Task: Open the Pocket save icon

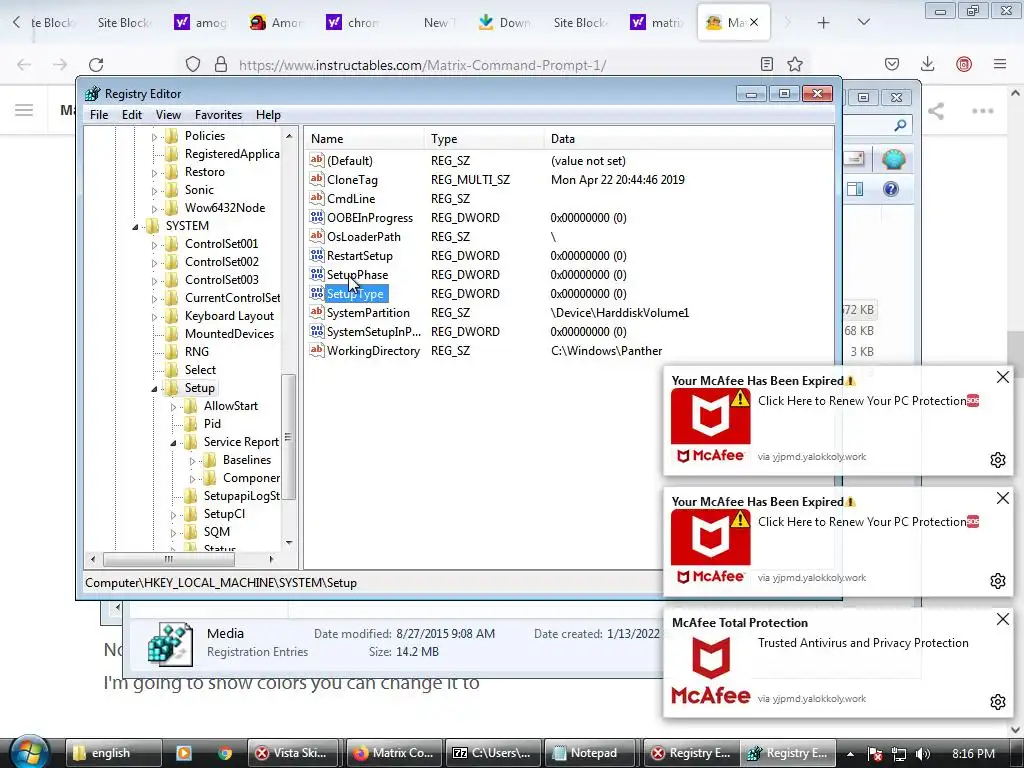Action: pyautogui.click(x=892, y=64)
